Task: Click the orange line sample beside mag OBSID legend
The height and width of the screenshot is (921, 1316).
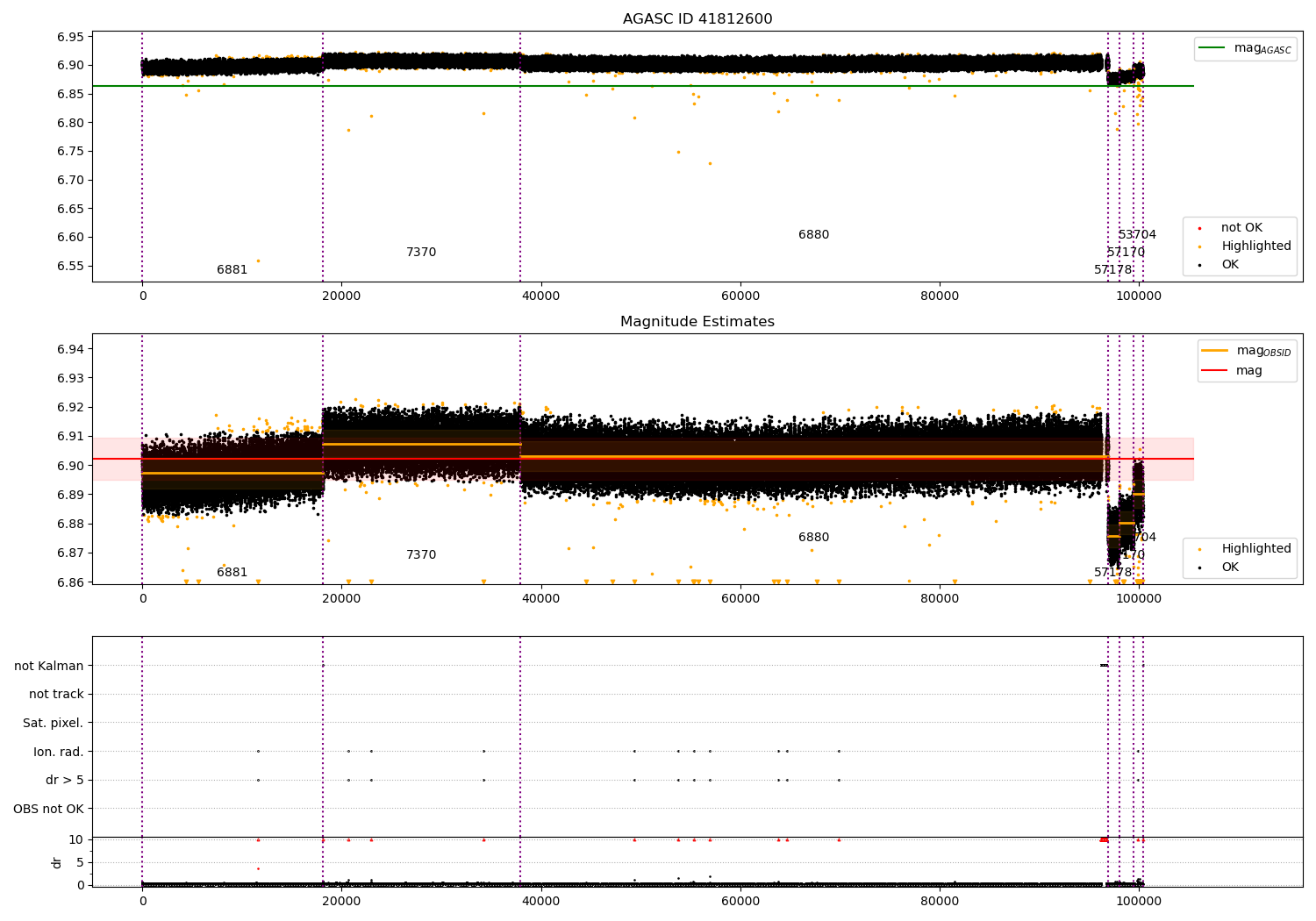Action: point(1214,351)
